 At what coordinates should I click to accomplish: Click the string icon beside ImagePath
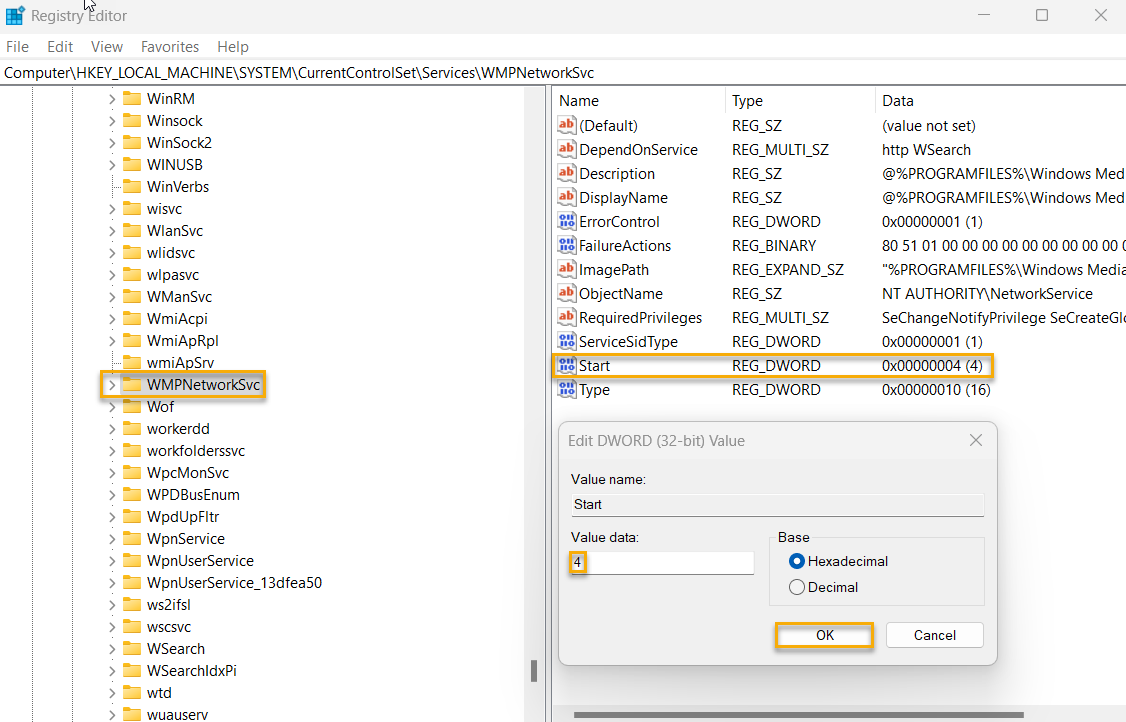(x=567, y=269)
